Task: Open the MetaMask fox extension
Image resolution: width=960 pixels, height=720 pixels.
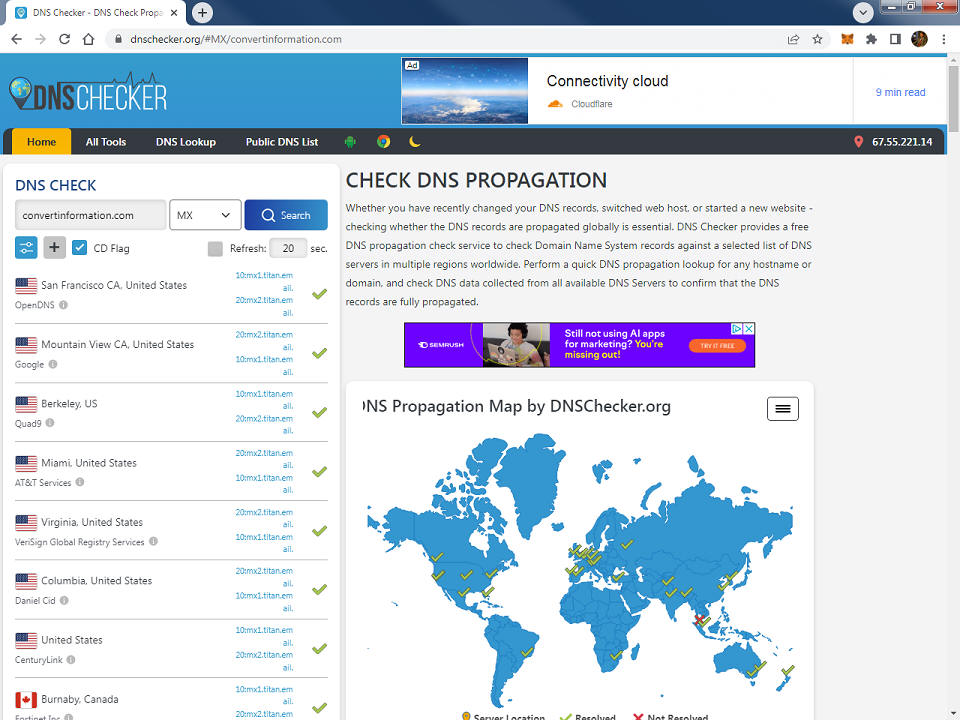Action: point(847,39)
